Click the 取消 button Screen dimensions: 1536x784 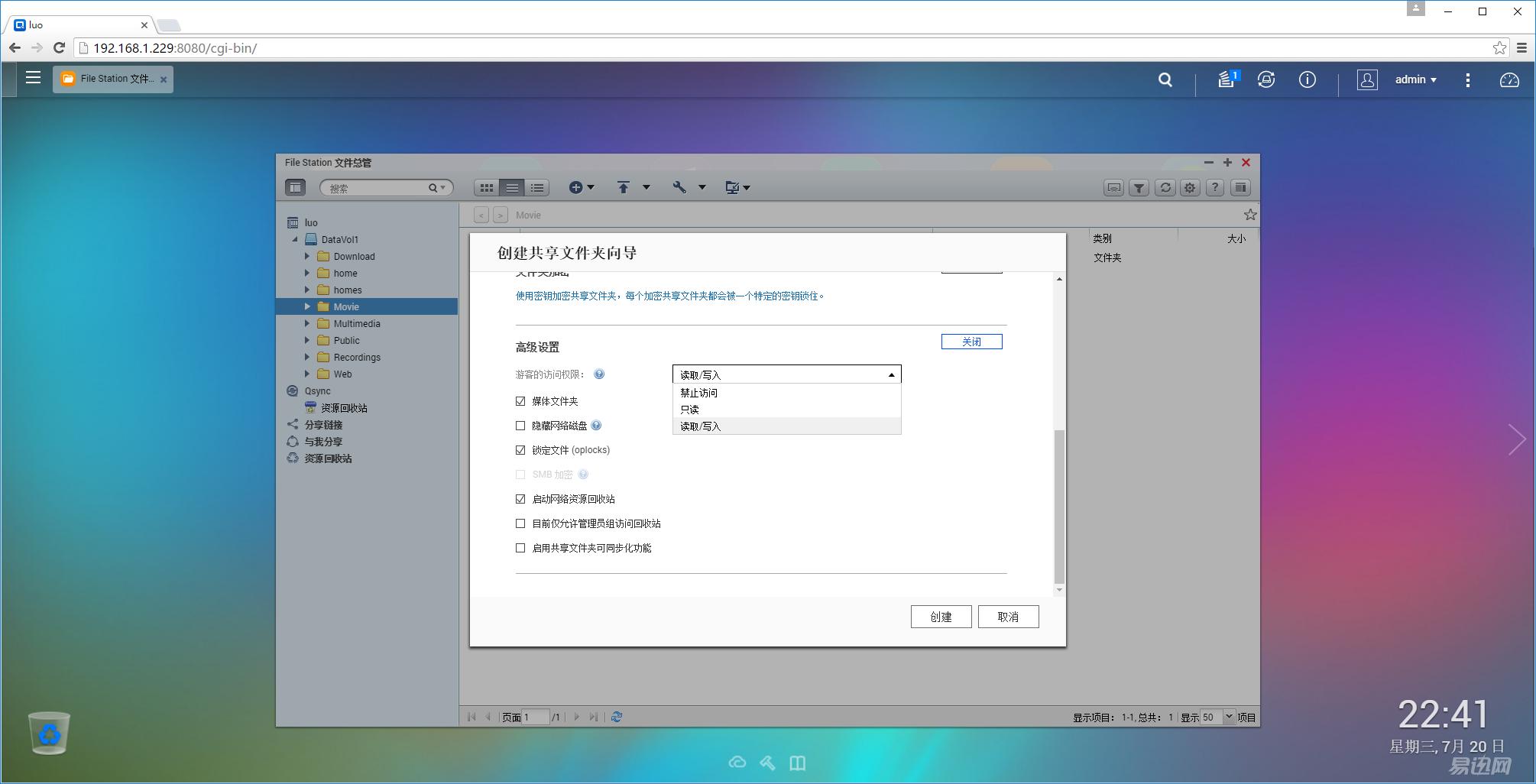coord(1008,617)
